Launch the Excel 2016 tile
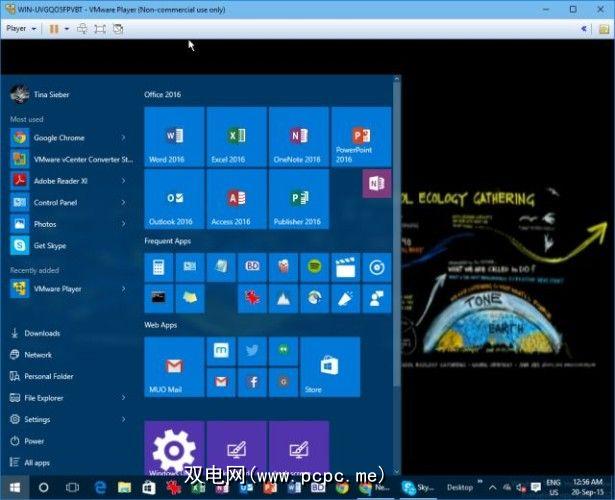Viewport: 615px width, 500px height. click(x=237, y=137)
